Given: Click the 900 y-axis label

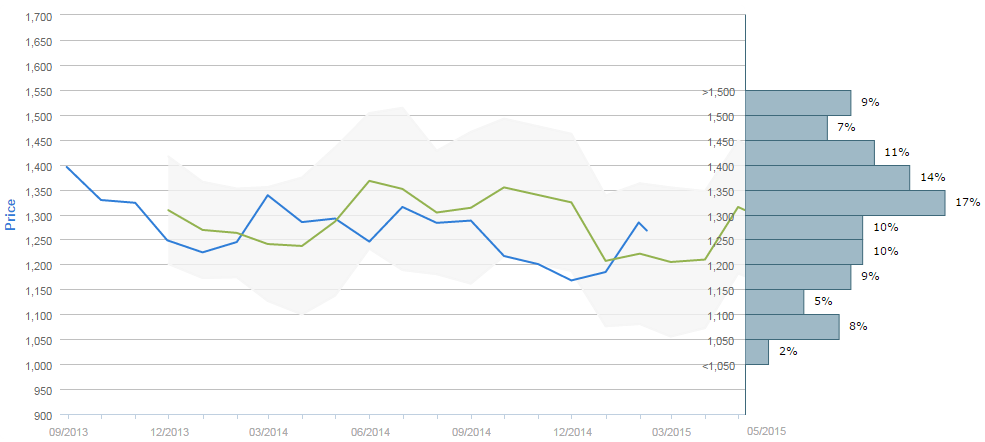Looking at the screenshot, I should tap(43, 415).
